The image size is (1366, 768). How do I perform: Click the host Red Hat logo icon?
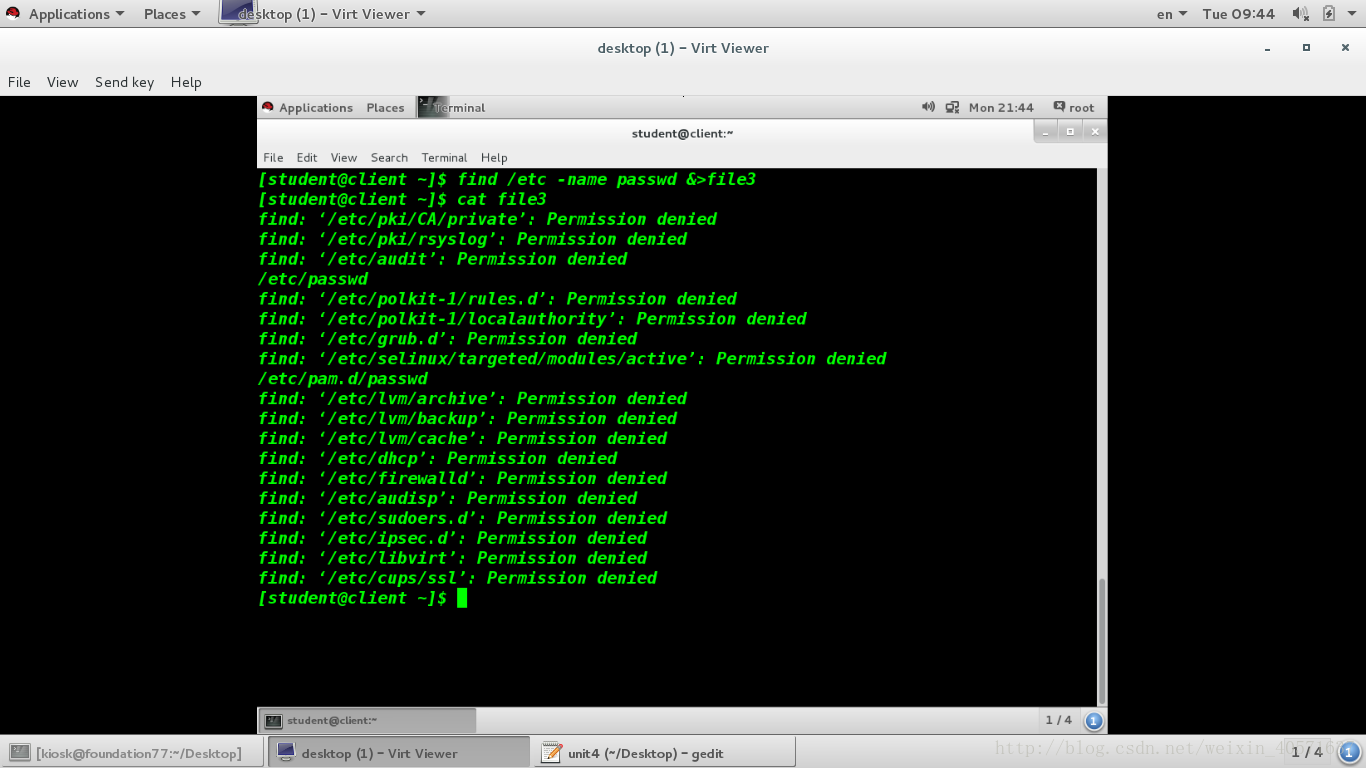point(13,14)
